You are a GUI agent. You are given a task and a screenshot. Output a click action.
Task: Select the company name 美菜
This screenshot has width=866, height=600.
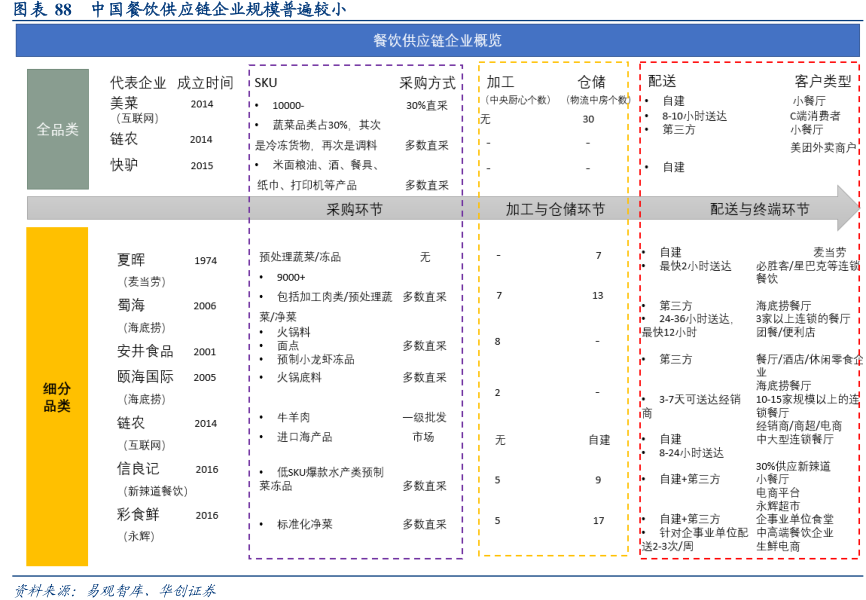[124, 103]
